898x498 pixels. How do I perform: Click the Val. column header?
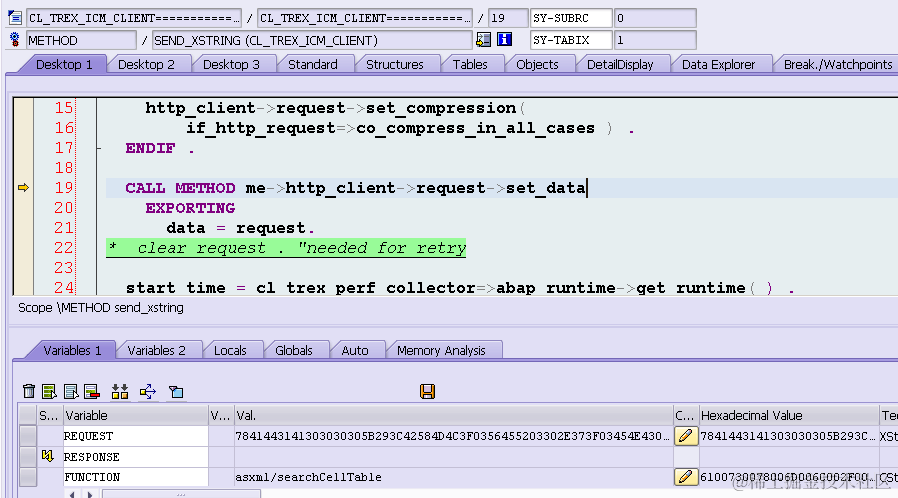coord(454,415)
